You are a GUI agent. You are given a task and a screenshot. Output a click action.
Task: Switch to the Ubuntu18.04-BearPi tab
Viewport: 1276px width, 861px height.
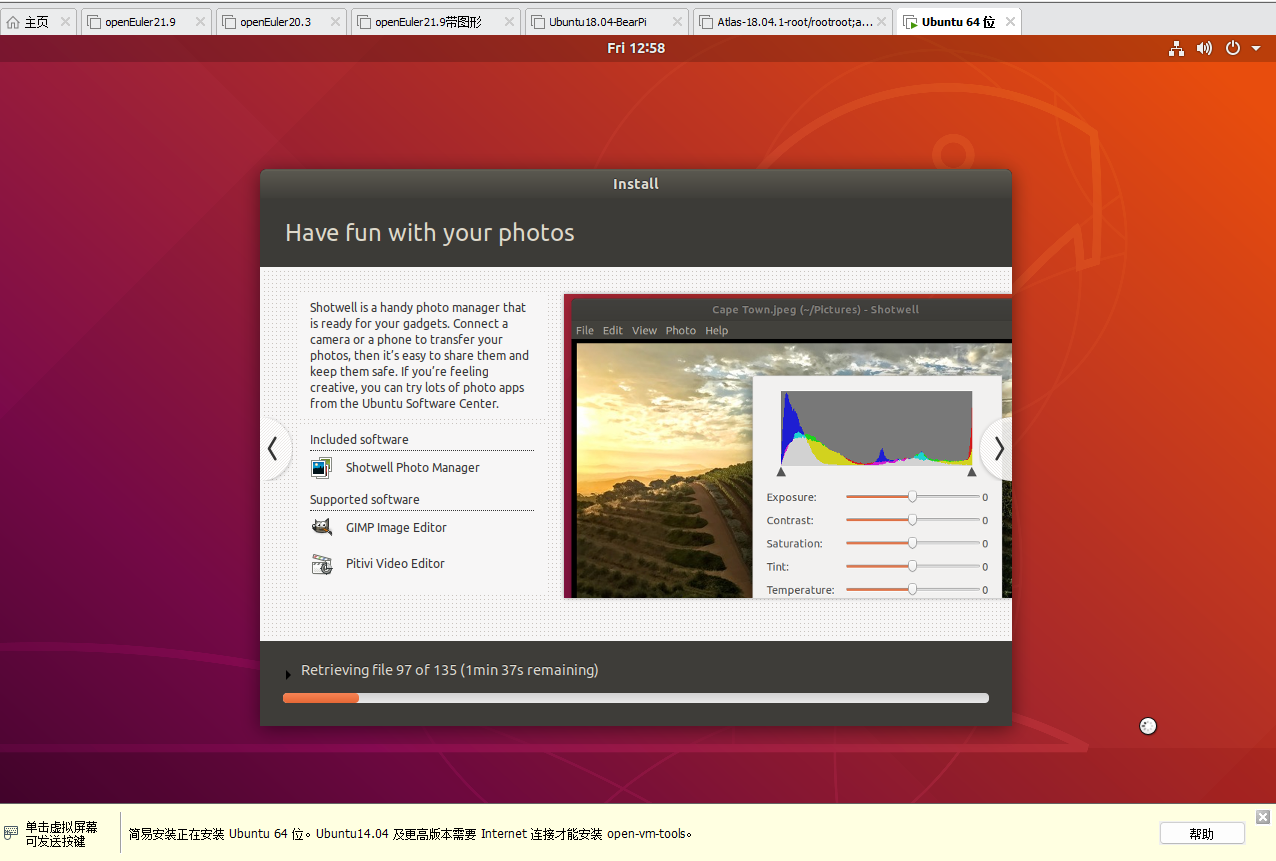click(x=607, y=22)
